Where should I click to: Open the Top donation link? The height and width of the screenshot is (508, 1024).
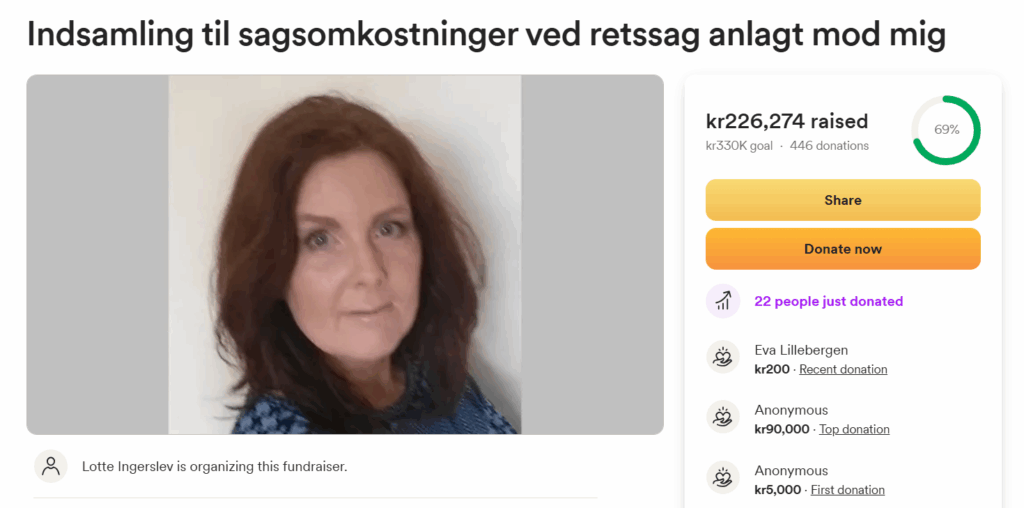(854, 430)
